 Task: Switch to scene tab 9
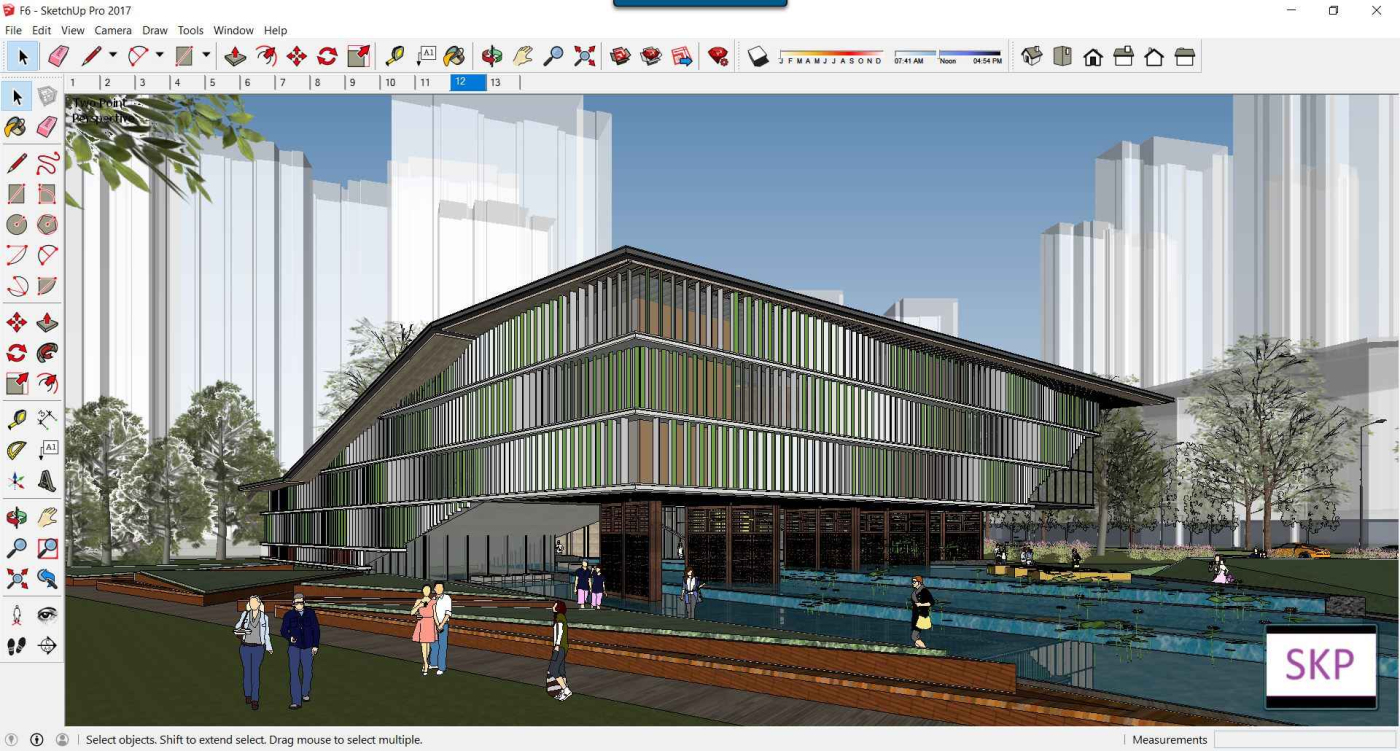coord(352,82)
